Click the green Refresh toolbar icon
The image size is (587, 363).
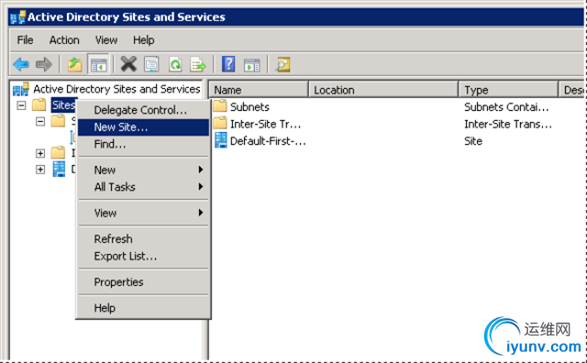[175, 64]
